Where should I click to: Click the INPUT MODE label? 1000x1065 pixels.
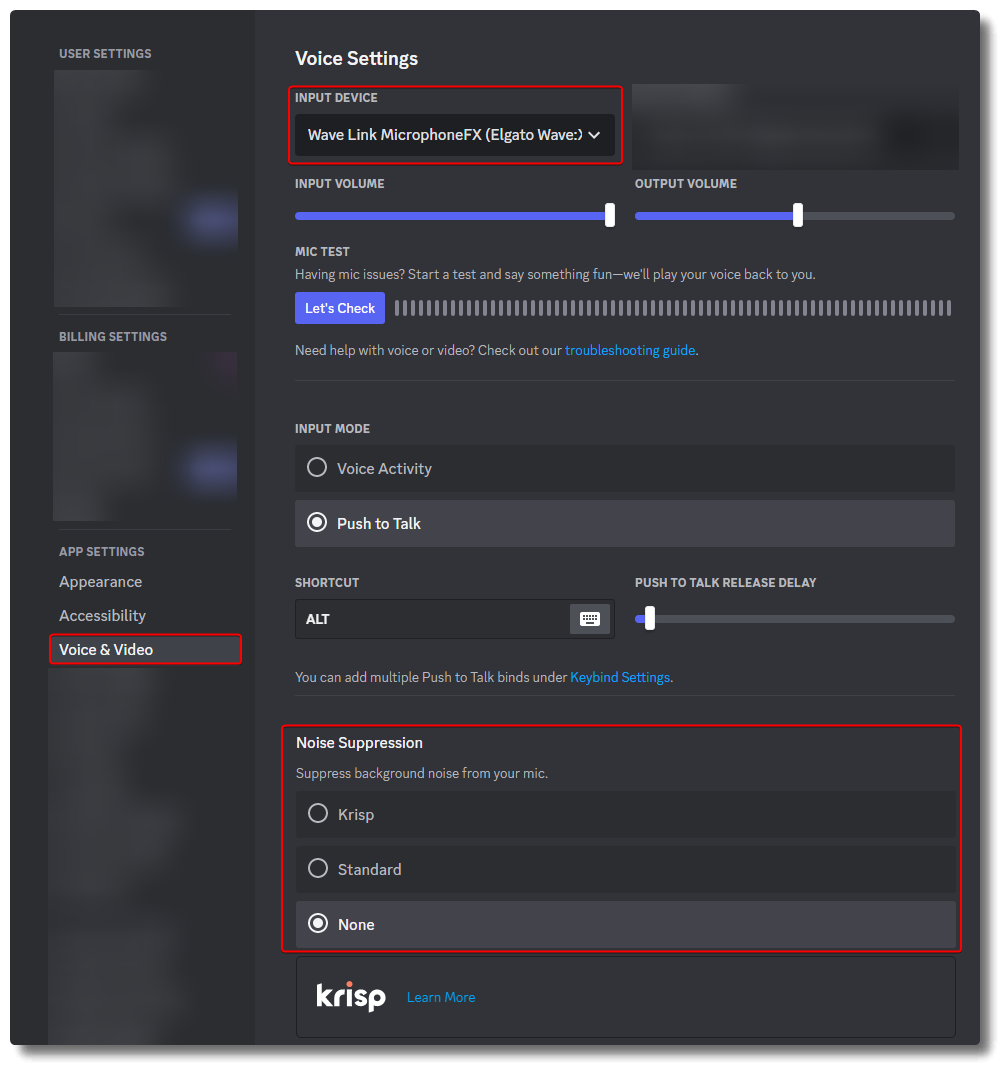pos(332,429)
